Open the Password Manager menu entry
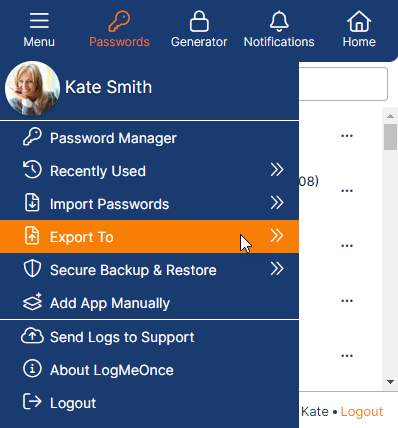The height and width of the screenshot is (428, 398). point(149,138)
